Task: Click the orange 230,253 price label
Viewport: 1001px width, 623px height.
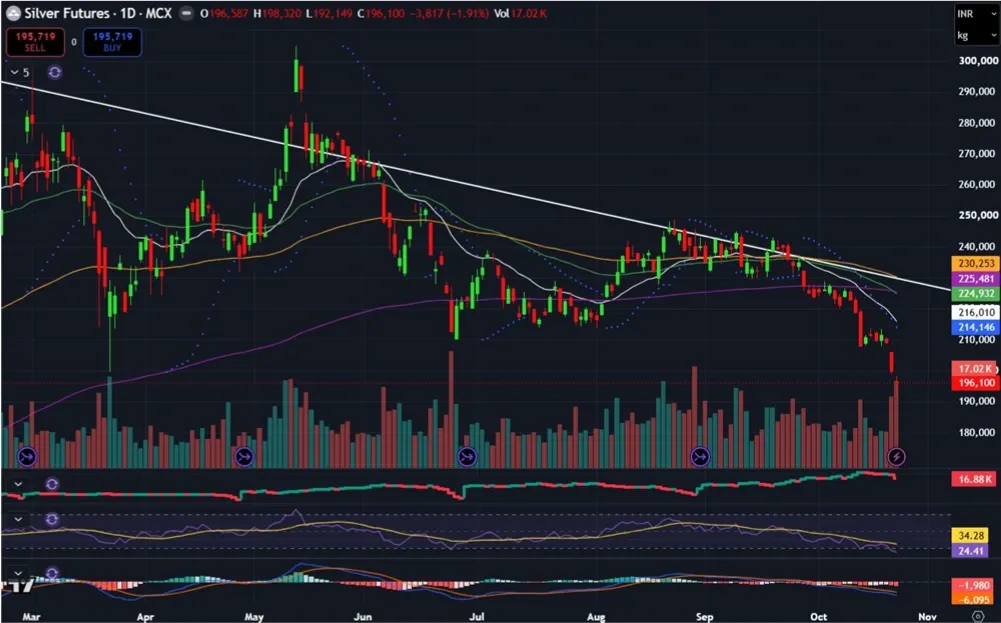Action: (x=975, y=263)
